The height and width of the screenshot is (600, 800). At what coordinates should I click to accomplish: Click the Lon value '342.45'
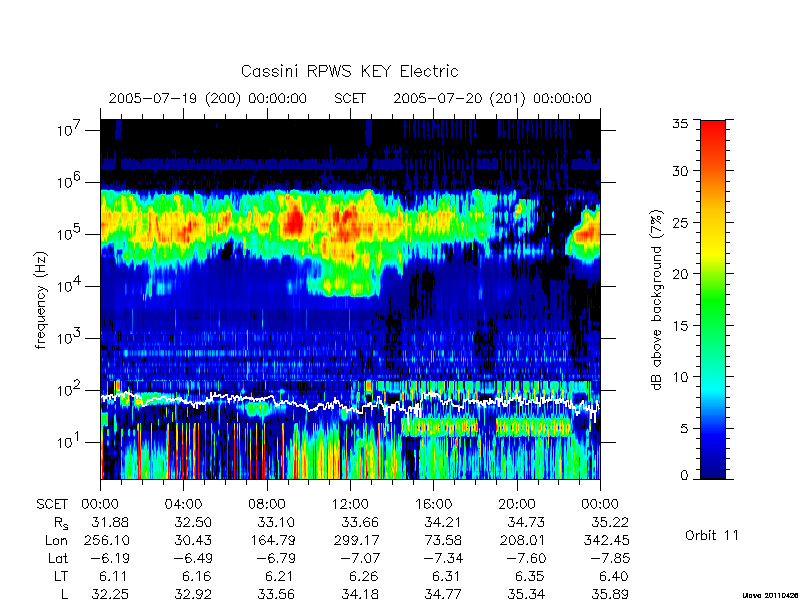click(606, 540)
